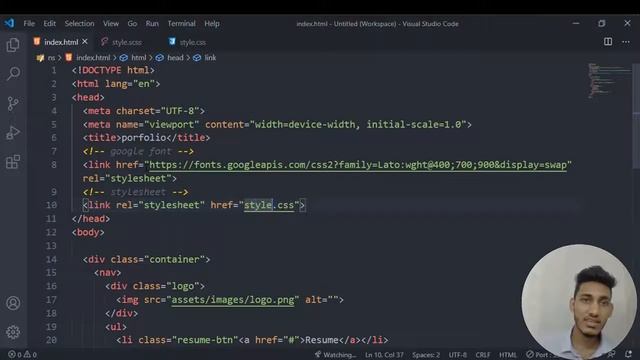Viewport: 640px width, 360px height.
Task: Open the Extensions view
Action: [x=13, y=162]
